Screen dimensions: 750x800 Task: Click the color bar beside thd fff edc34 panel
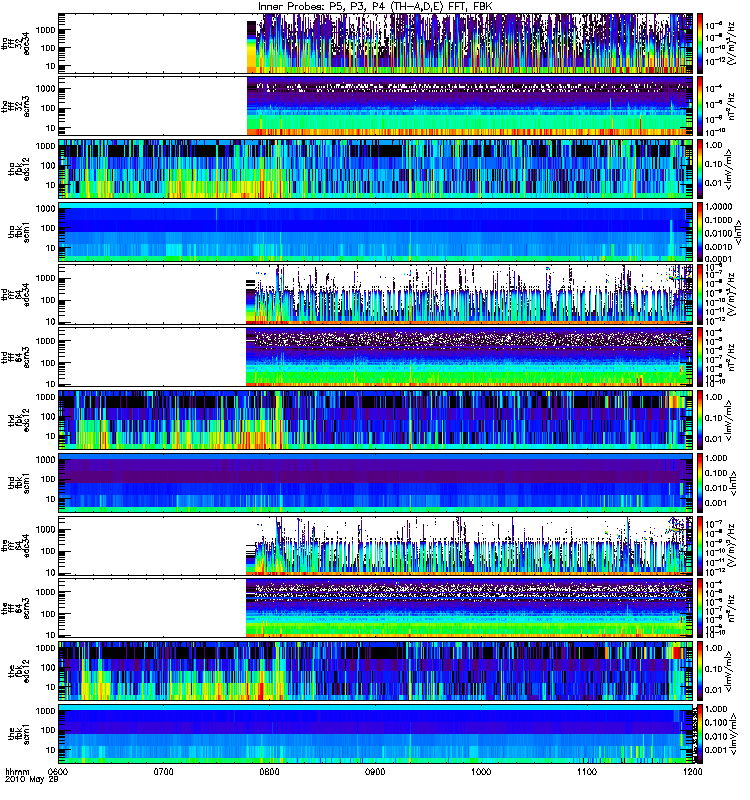700,294
